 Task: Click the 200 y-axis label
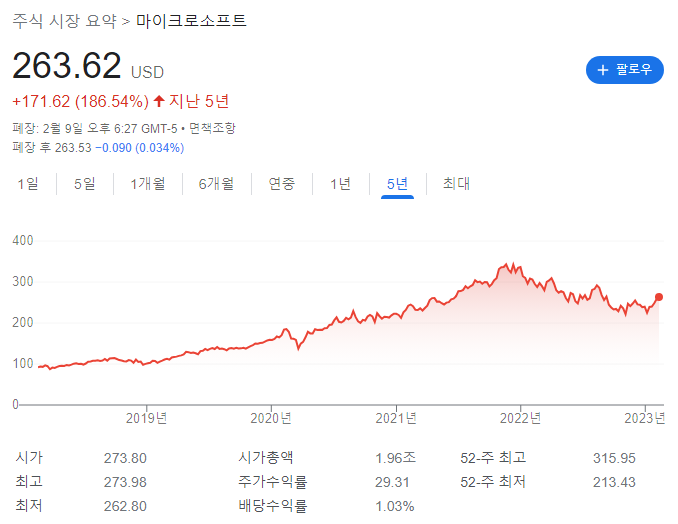23,322
